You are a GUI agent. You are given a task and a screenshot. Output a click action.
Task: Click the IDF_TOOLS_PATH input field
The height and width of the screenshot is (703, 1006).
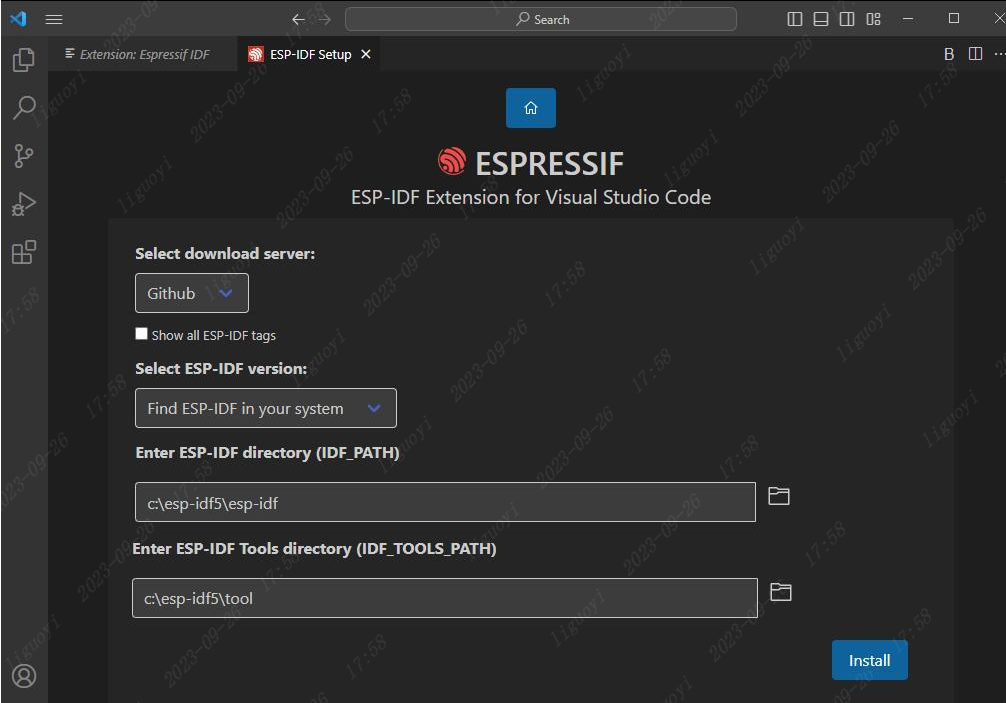[445, 598]
